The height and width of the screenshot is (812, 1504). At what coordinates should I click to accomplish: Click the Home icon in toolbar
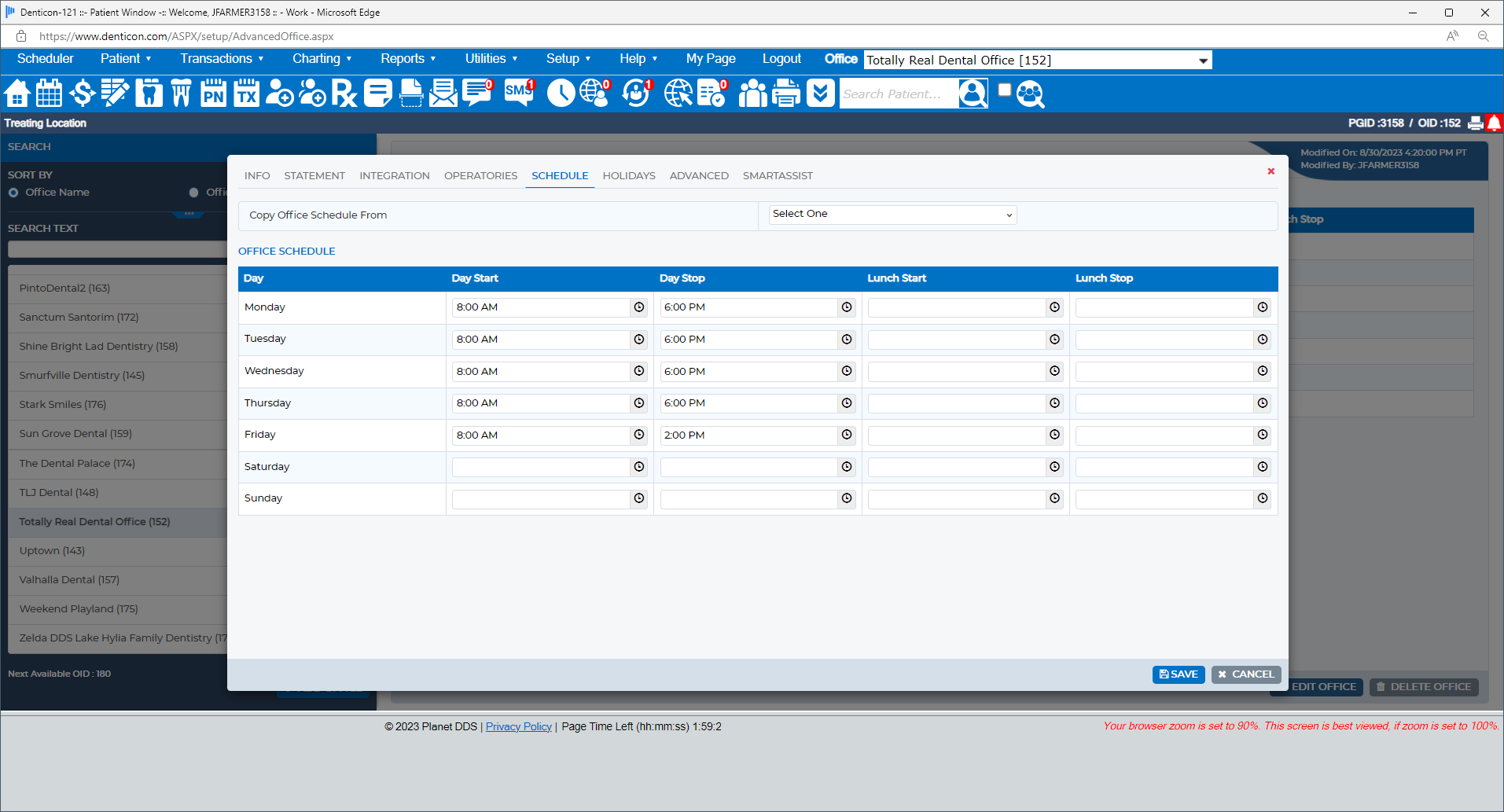click(17, 94)
